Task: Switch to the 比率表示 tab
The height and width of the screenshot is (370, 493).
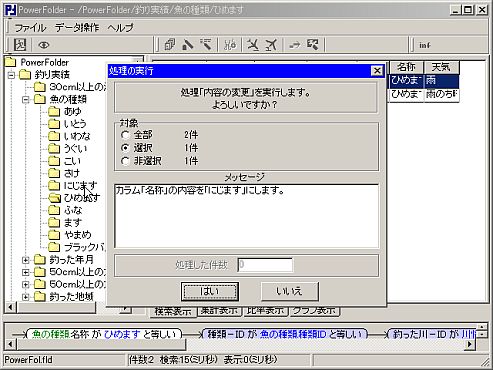Action: click(x=265, y=311)
